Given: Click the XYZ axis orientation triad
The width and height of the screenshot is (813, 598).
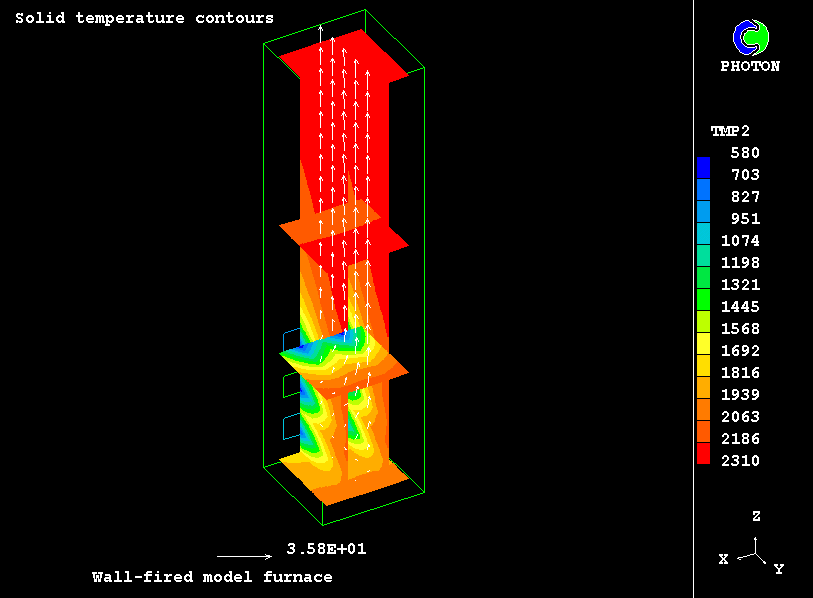Looking at the screenshot, I should pyautogui.click(x=755, y=551).
